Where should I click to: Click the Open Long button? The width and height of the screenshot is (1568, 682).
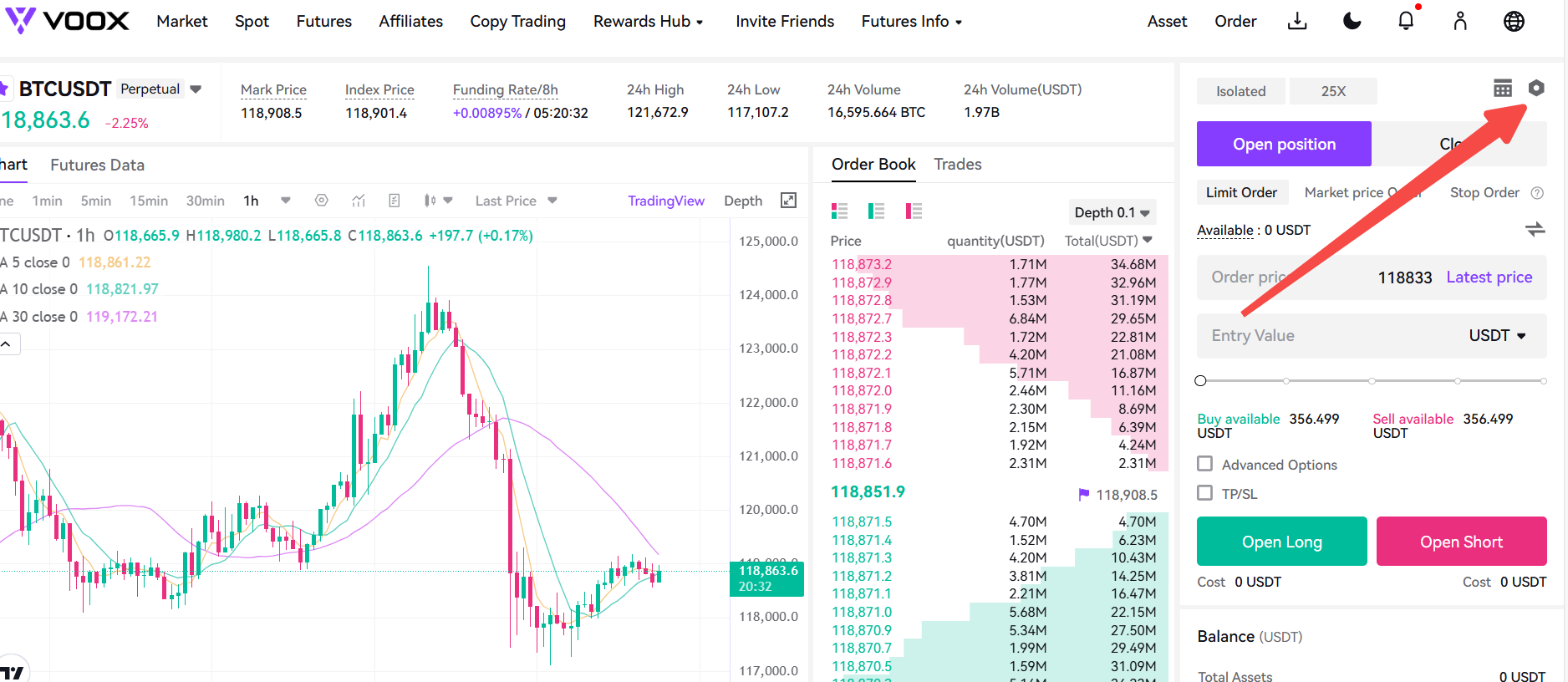(1282, 542)
